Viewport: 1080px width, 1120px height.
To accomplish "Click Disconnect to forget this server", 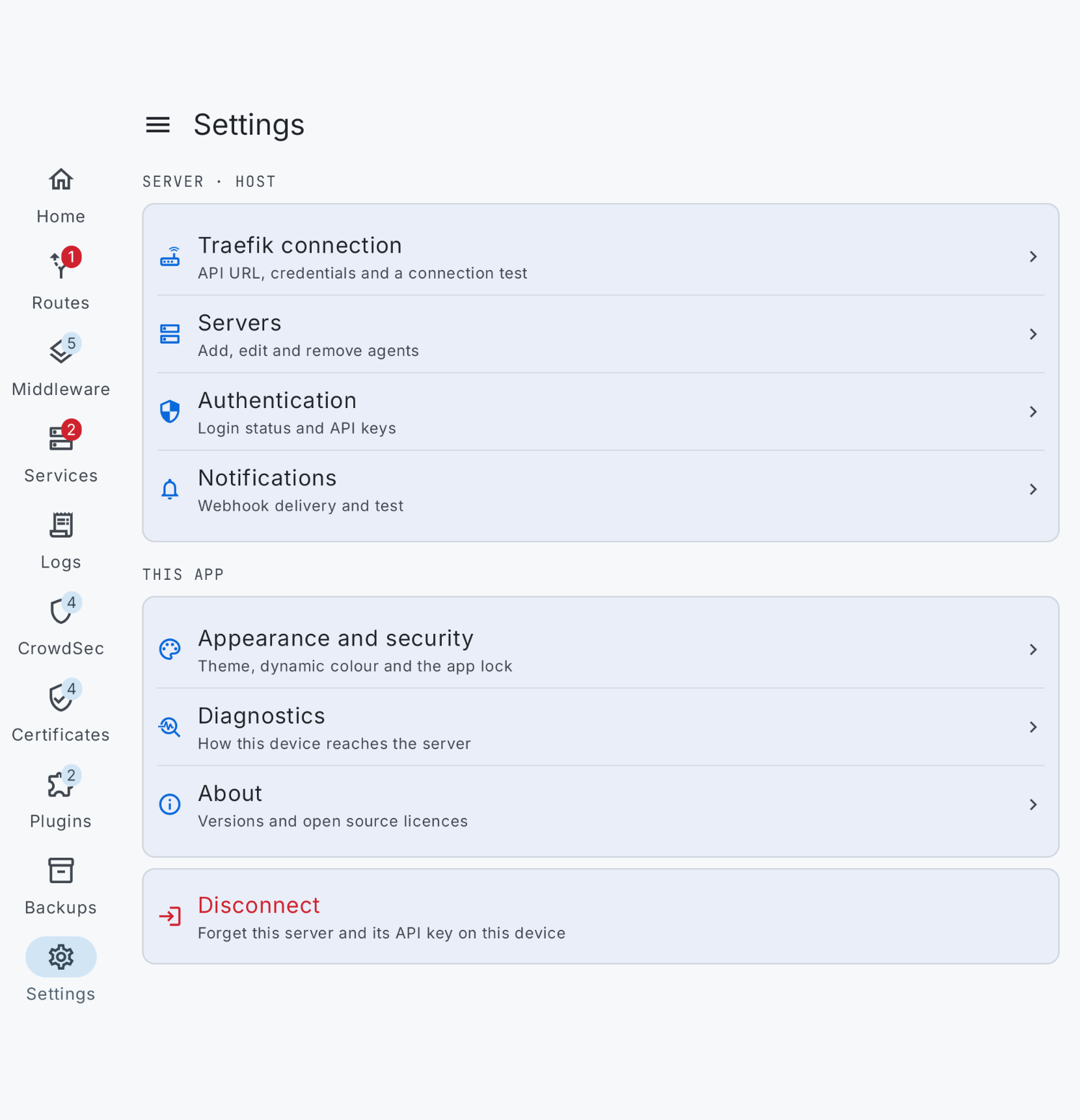I will [x=601, y=916].
